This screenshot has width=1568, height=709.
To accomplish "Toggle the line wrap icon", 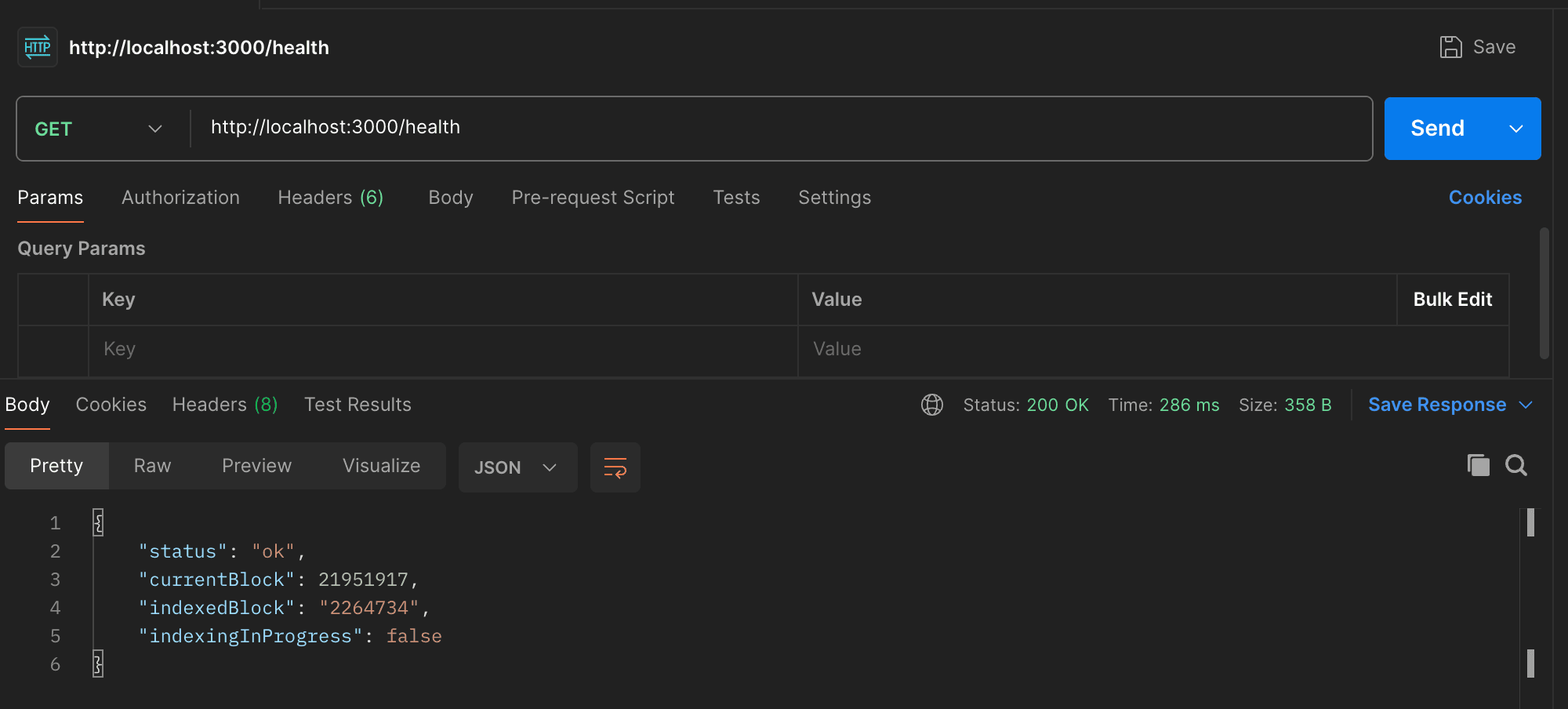I will pyautogui.click(x=615, y=467).
